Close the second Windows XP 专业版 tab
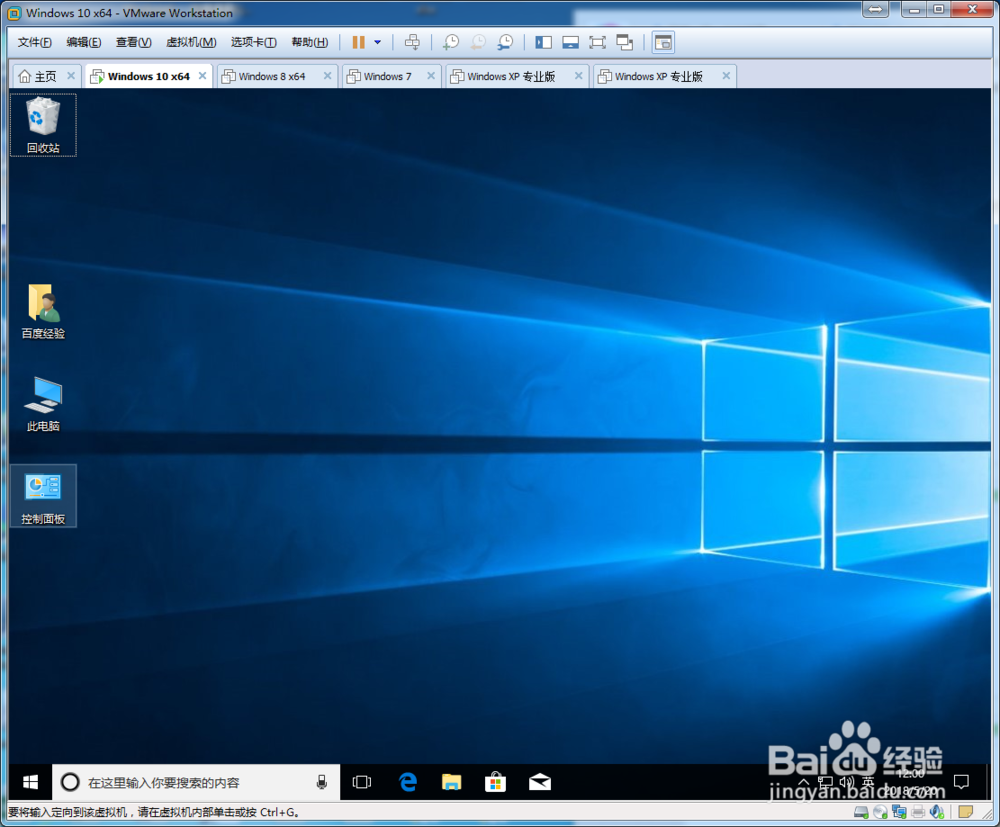The width and height of the screenshot is (1000, 827). pyautogui.click(x=726, y=76)
